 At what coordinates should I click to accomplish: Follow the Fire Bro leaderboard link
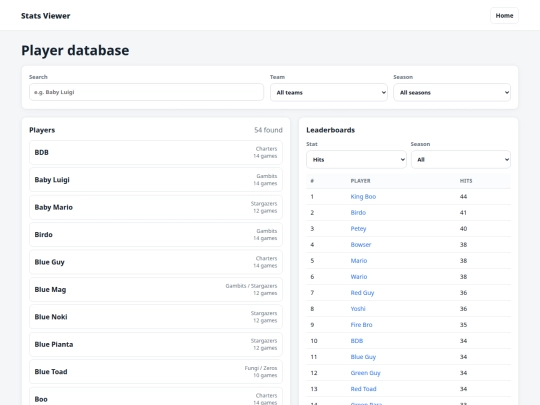(361, 325)
